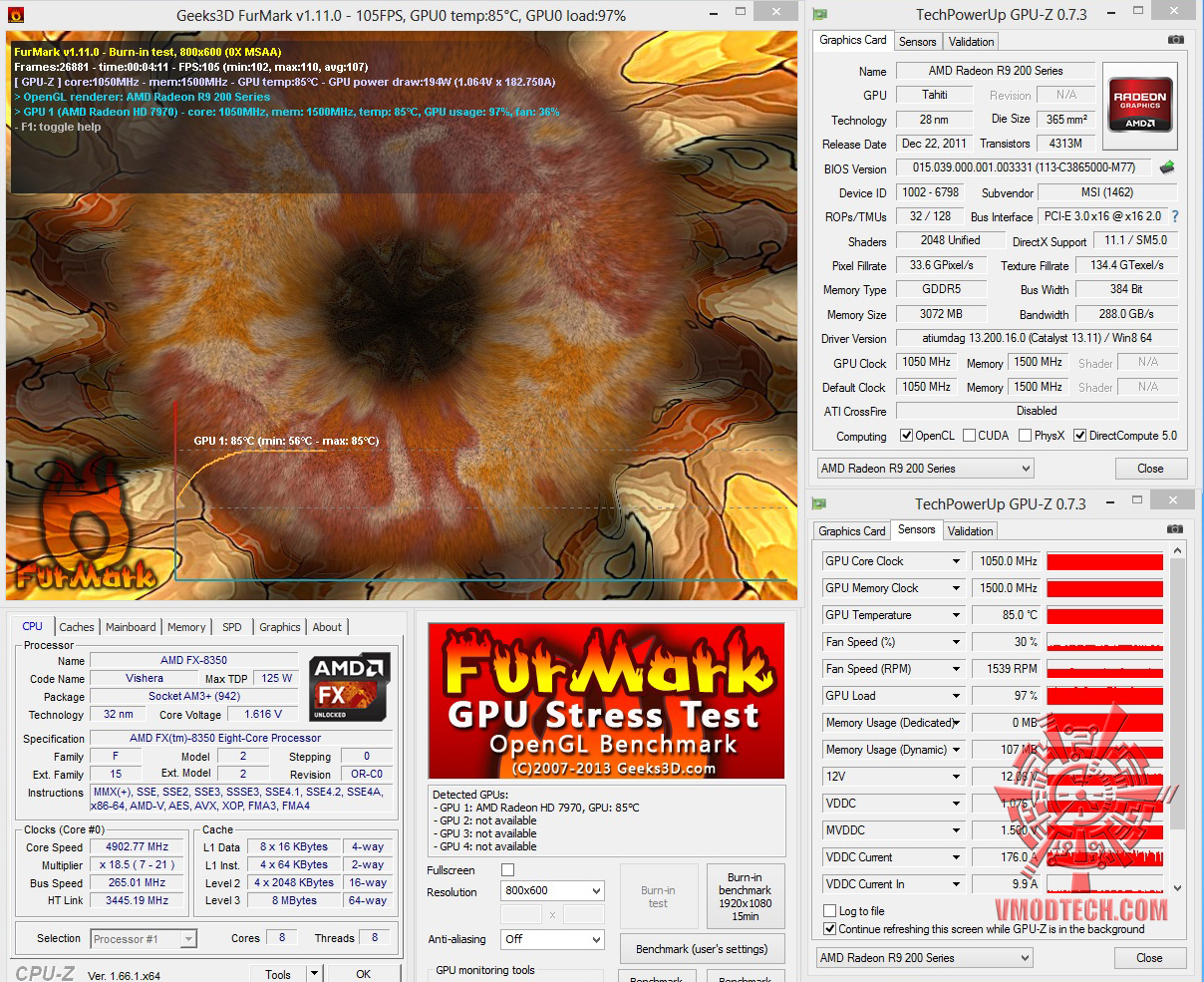
Task: Open the About tab in CPU-Z
Action: point(327,627)
